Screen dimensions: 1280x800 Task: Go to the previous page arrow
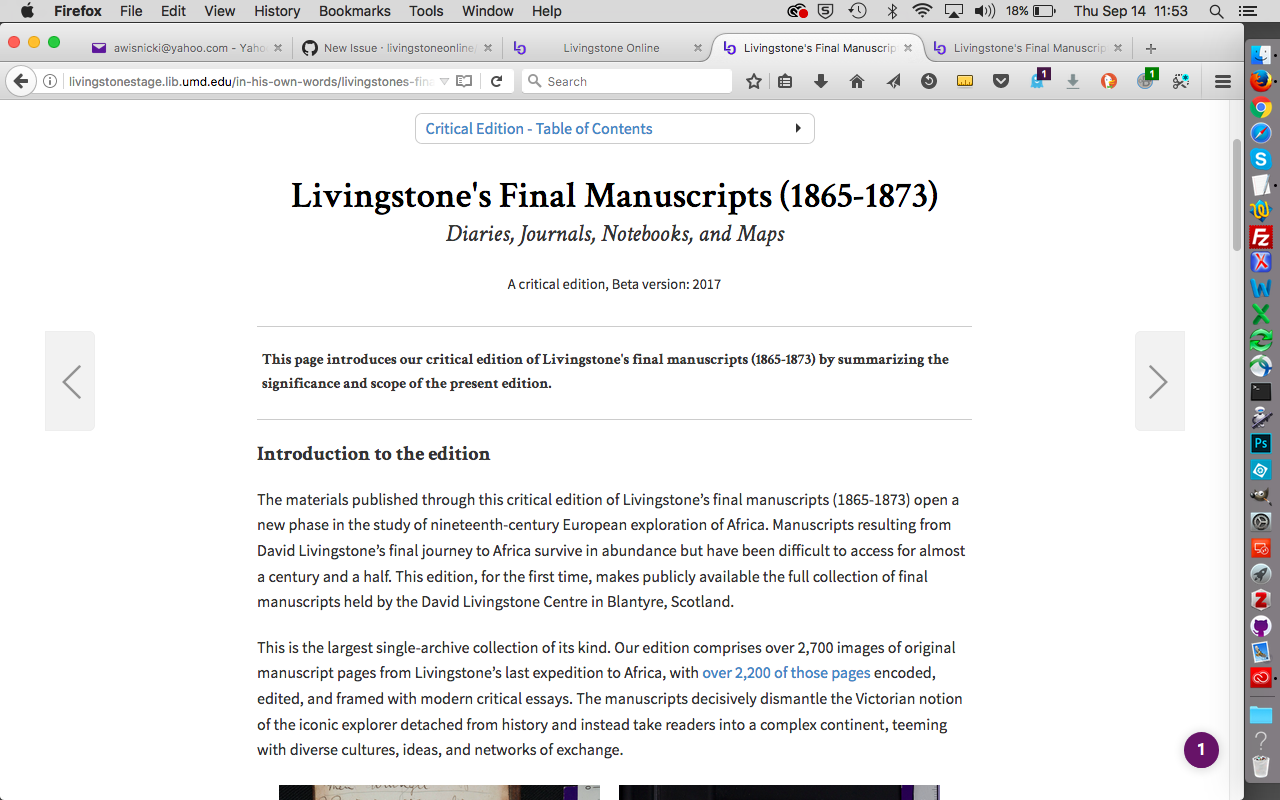point(70,381)
